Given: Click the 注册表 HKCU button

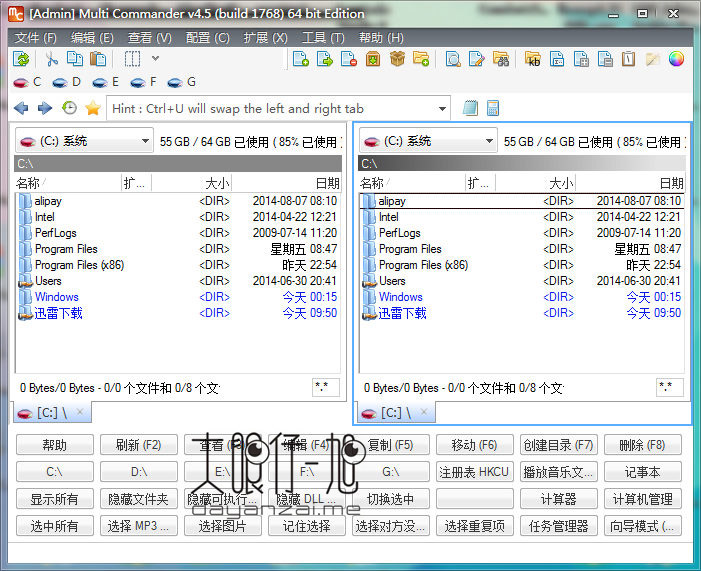Looking at the screenshot, I should click(x=474, y=472).
